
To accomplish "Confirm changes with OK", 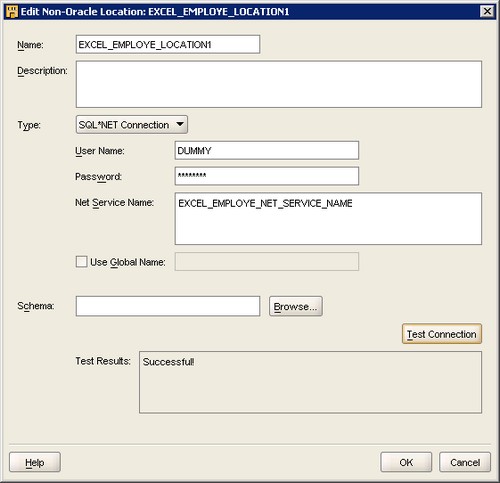I will tap(406, 462).
